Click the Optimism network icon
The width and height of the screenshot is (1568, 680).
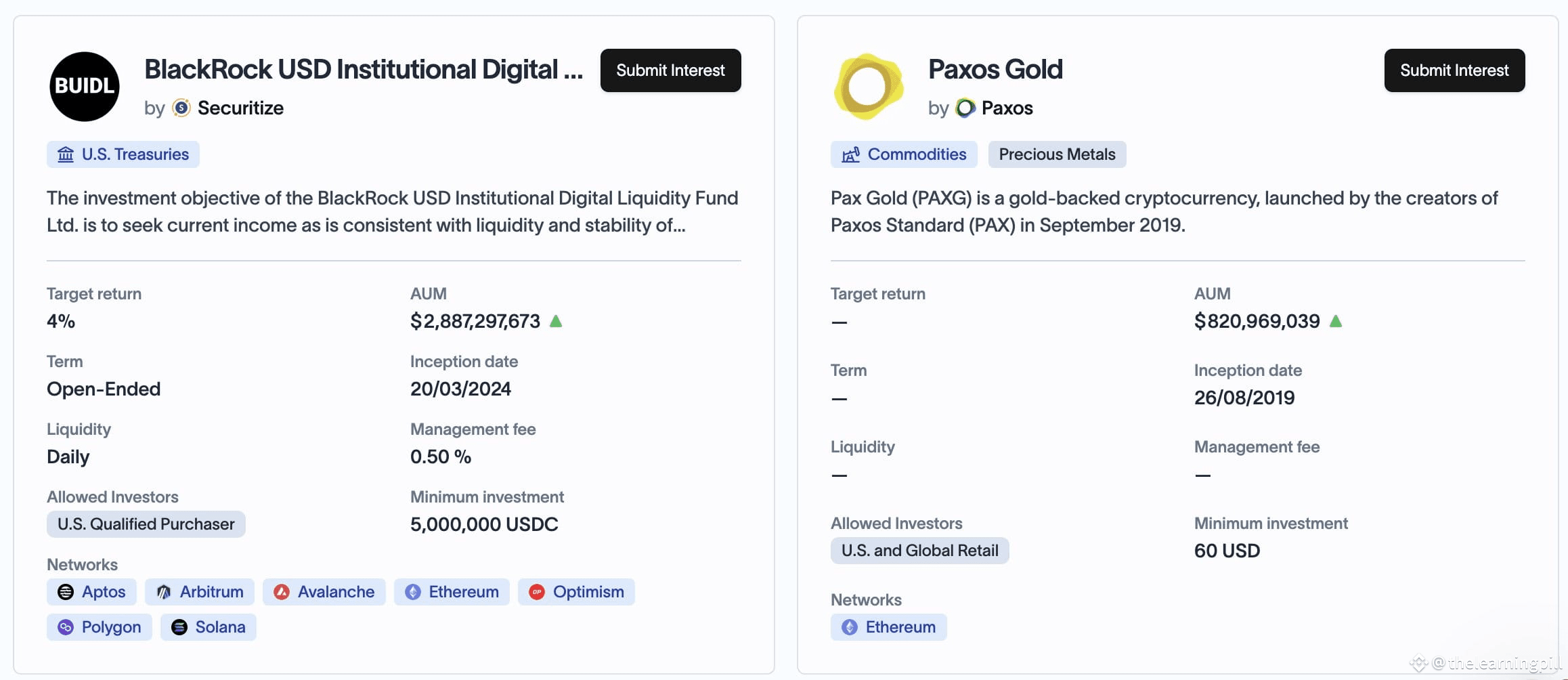(537, 592)
